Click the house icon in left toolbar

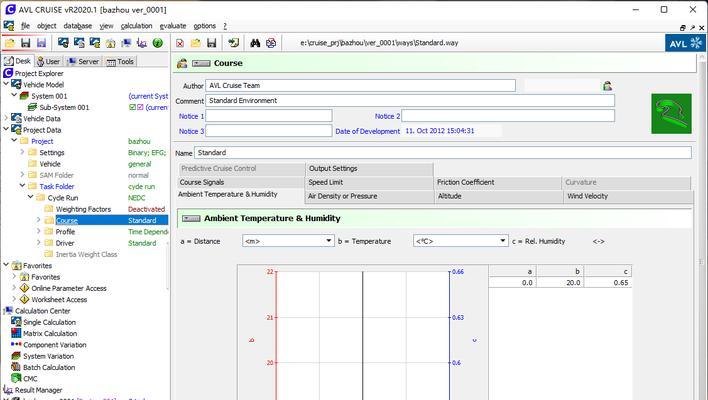pos(111,43)
